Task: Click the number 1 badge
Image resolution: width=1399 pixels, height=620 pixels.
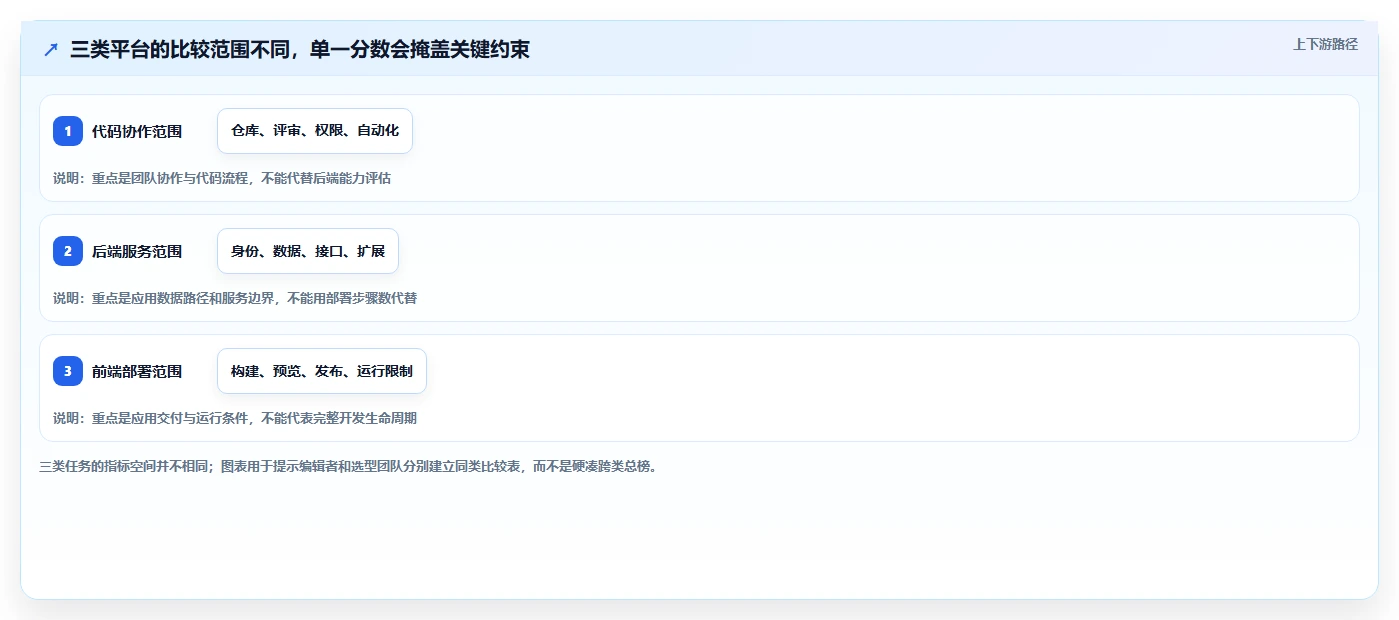Action: [x=68, y=131]
